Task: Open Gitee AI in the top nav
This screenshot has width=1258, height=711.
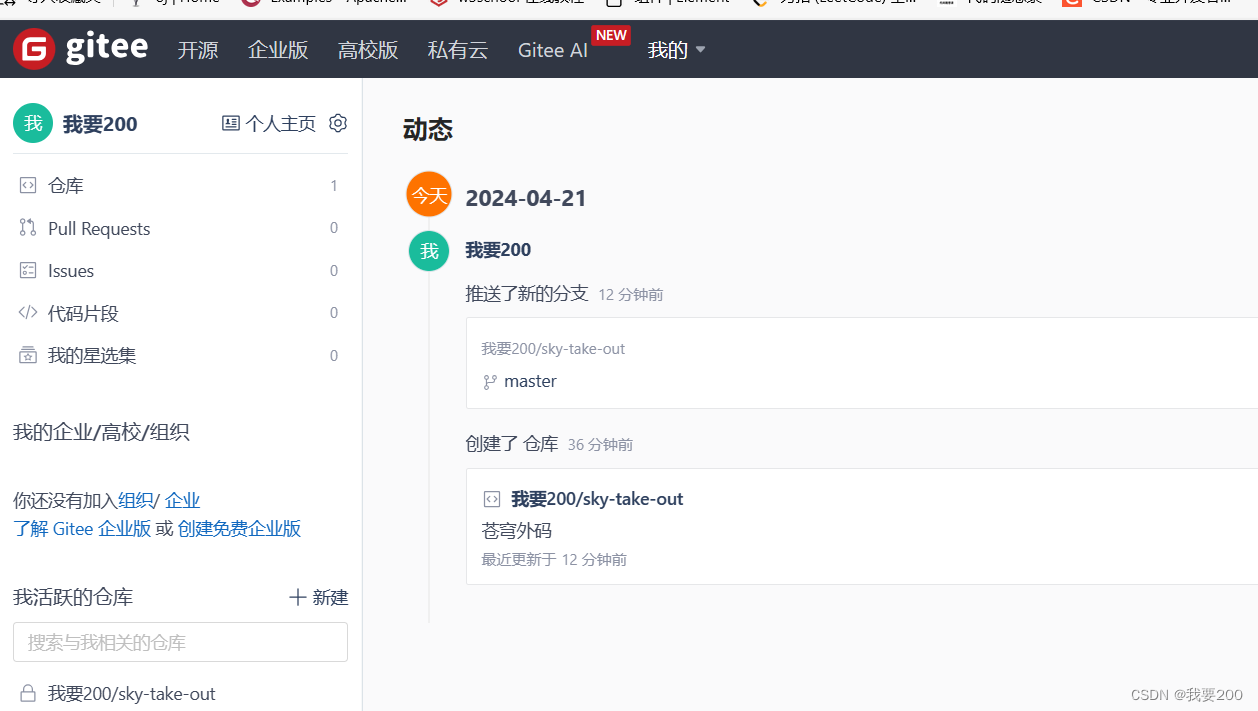Action: click(x=553, y=50)
